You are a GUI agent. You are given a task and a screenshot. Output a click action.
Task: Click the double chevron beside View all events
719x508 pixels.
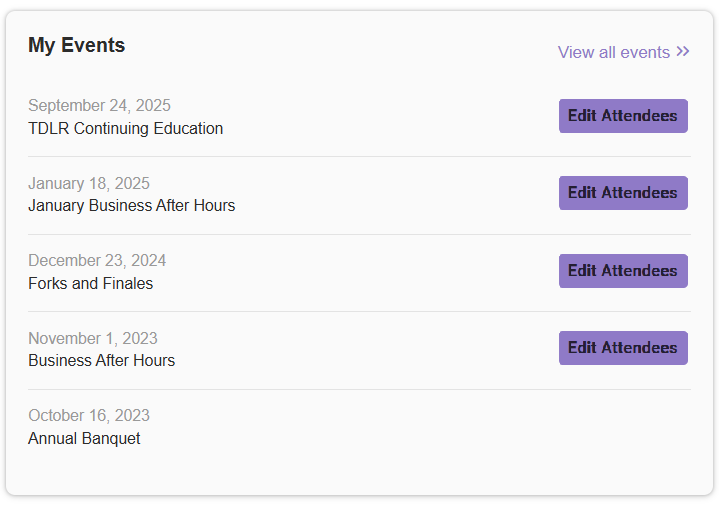[x=683, y=51]
